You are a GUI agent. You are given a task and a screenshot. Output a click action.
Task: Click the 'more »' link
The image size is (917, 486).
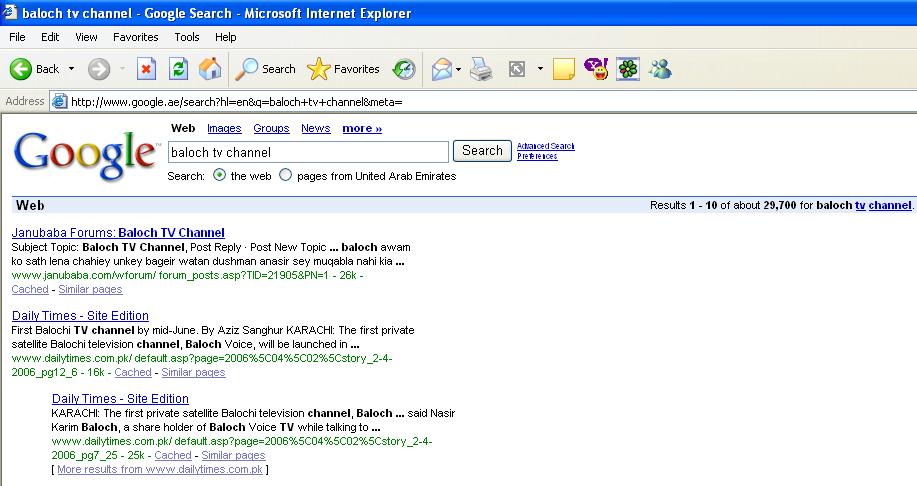(x=362, y=128)
